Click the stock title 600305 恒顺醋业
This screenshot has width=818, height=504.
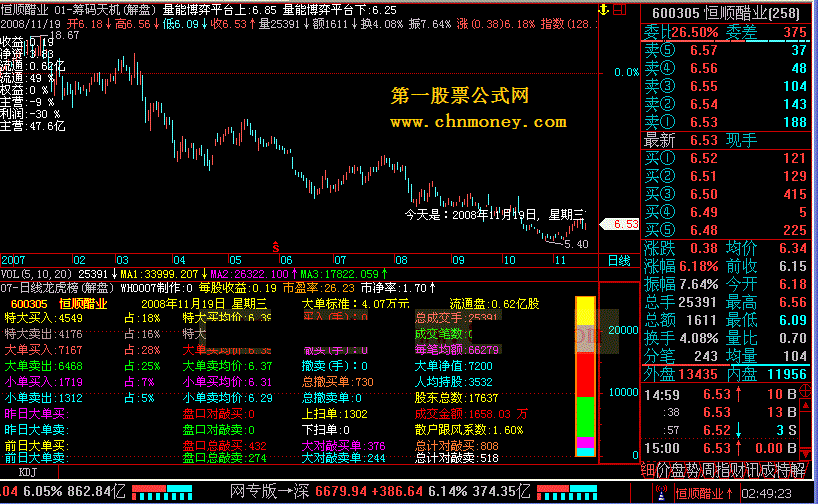coord(725,13)
